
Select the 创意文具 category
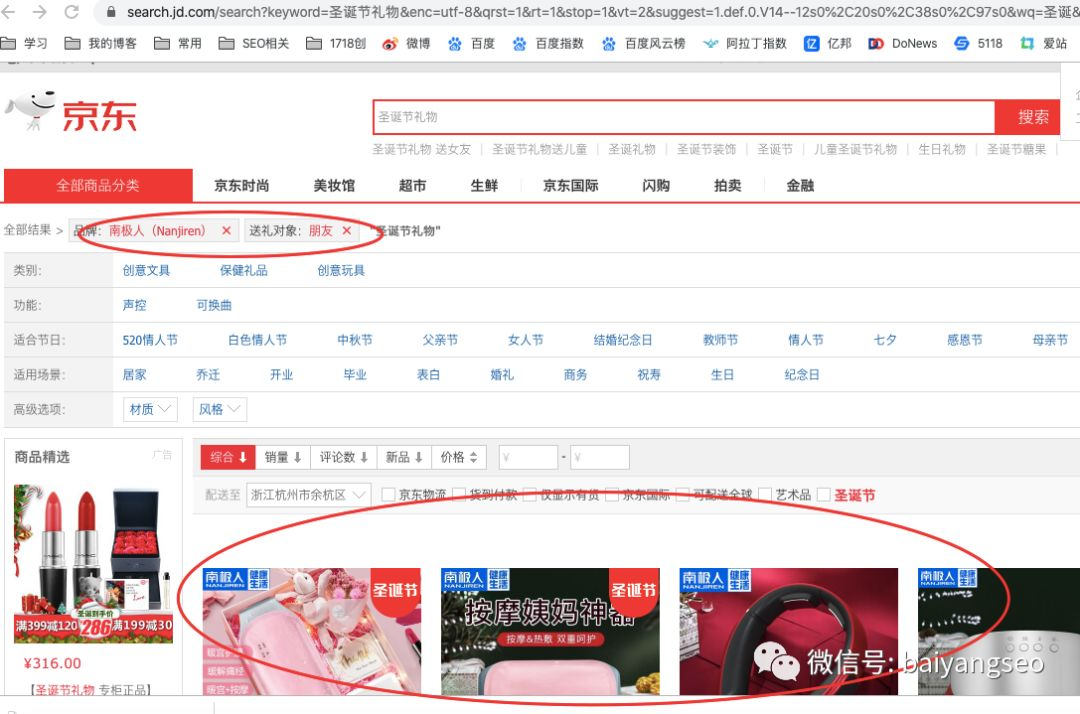pos(146,271)
